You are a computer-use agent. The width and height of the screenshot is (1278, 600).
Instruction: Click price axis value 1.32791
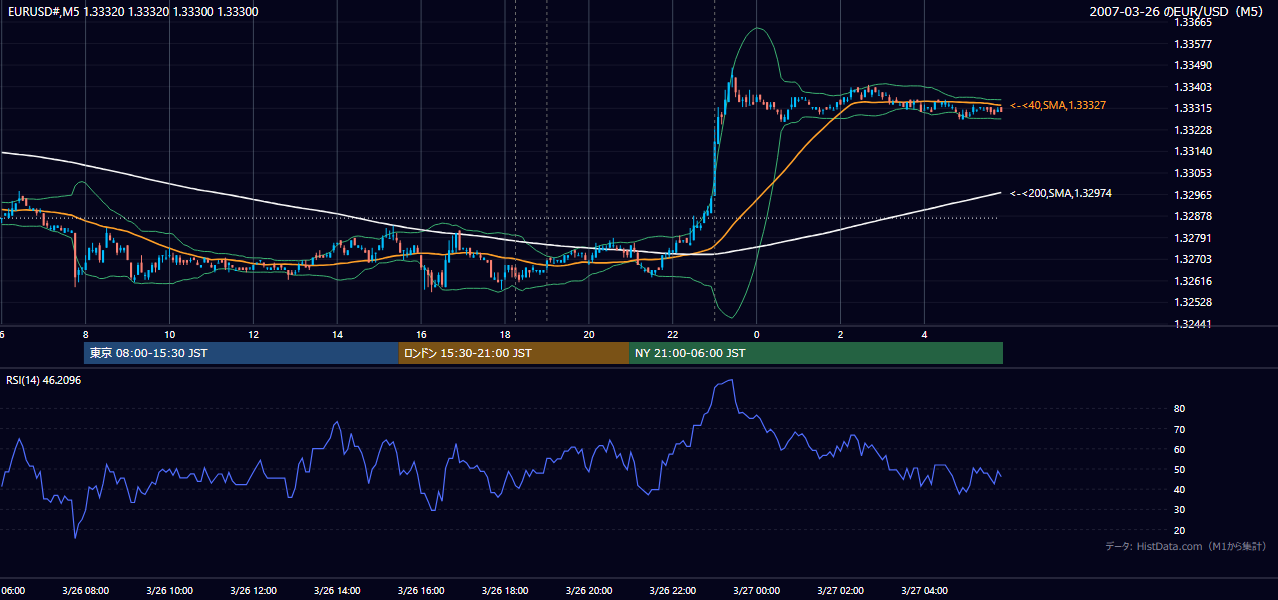(1193, 238)
